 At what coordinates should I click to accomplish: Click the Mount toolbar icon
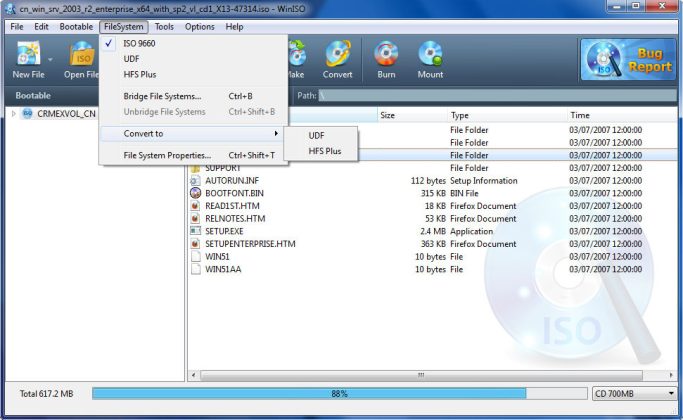430,54
